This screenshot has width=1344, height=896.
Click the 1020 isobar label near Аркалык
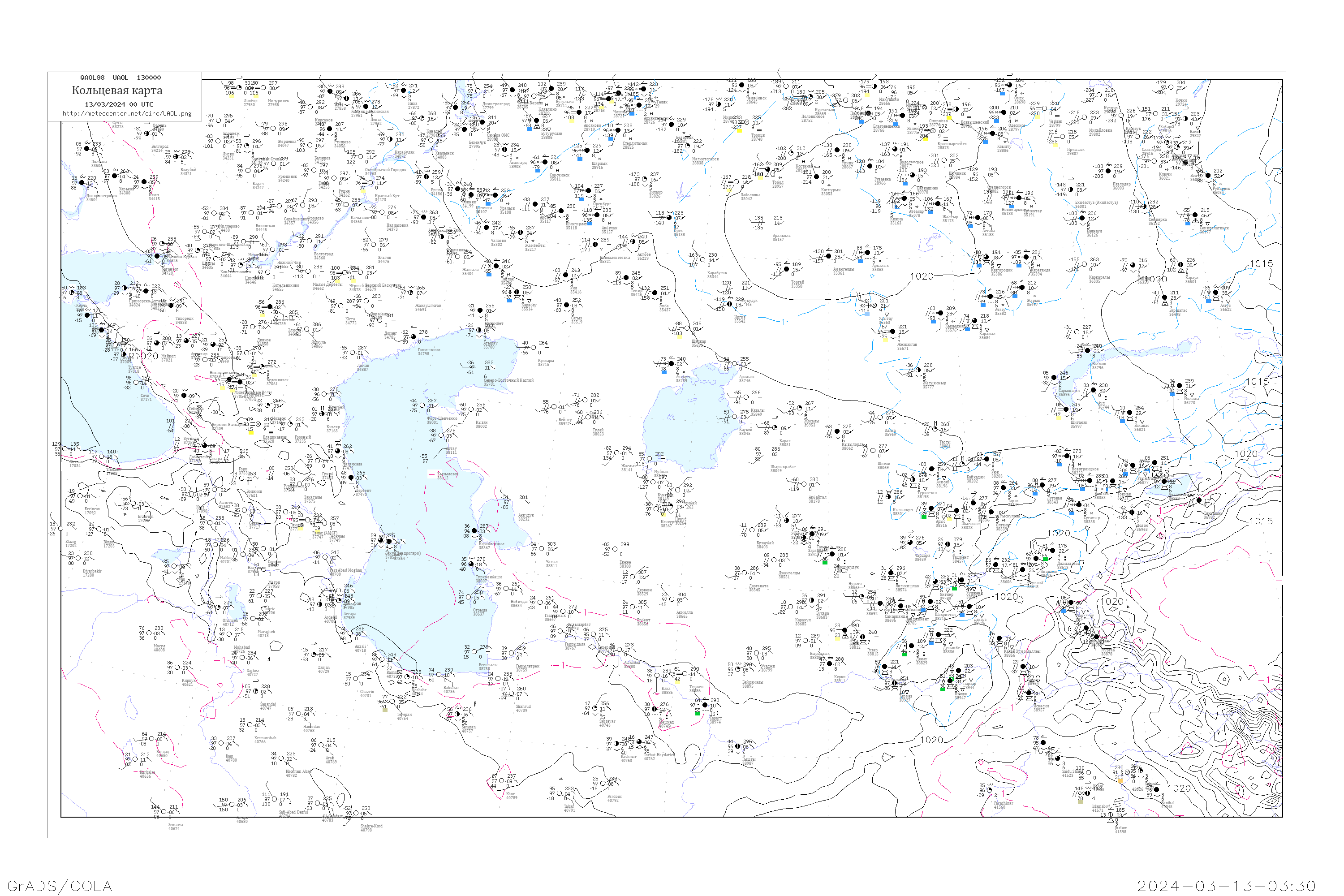click(922, 276)
